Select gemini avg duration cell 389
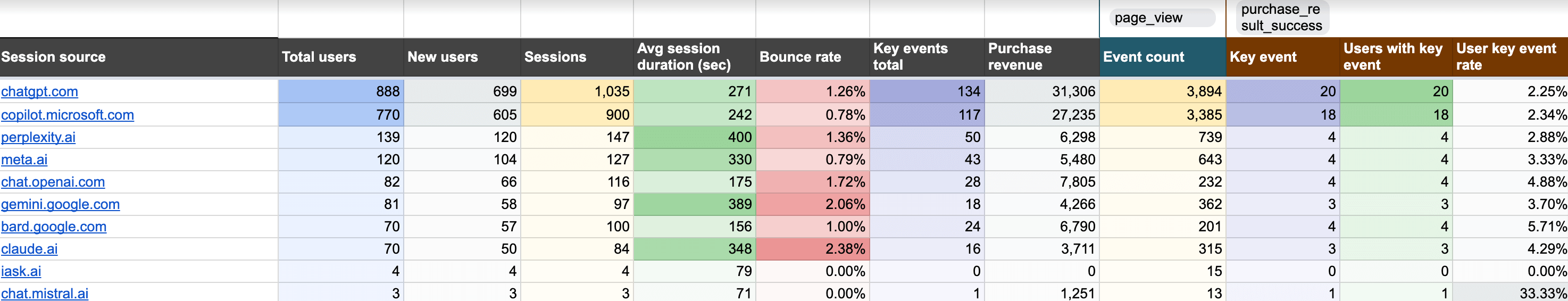 point(695,204)
